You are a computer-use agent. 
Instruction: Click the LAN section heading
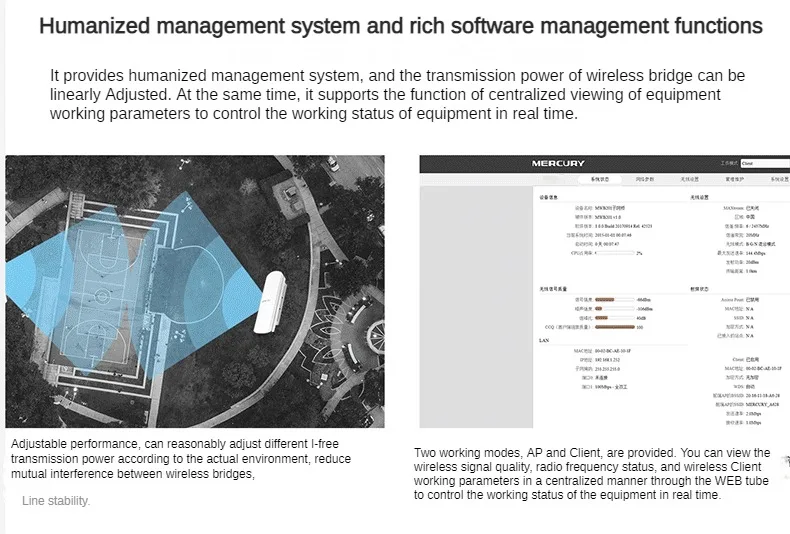[545, 340]
